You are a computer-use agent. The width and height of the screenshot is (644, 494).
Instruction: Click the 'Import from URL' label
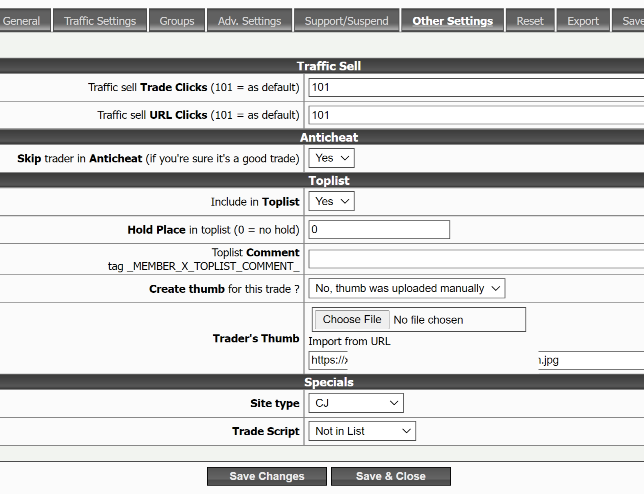pyautogui.click(x=350, y=341)
